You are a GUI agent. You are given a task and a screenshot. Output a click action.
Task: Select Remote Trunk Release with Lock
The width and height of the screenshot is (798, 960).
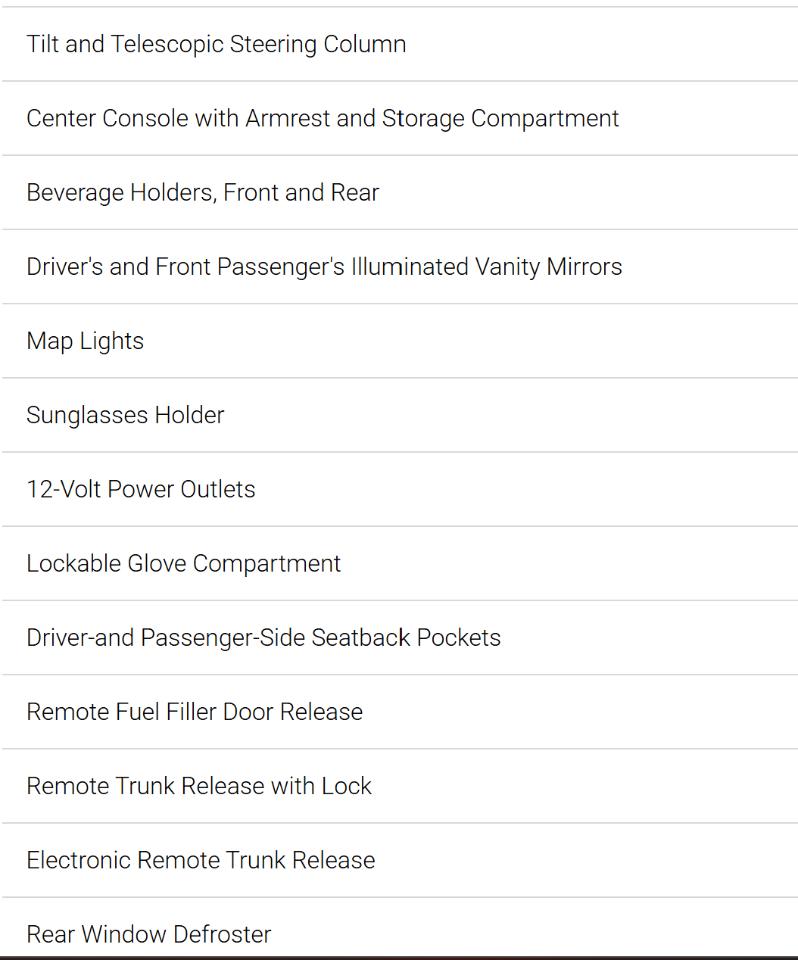click(399, 786)
